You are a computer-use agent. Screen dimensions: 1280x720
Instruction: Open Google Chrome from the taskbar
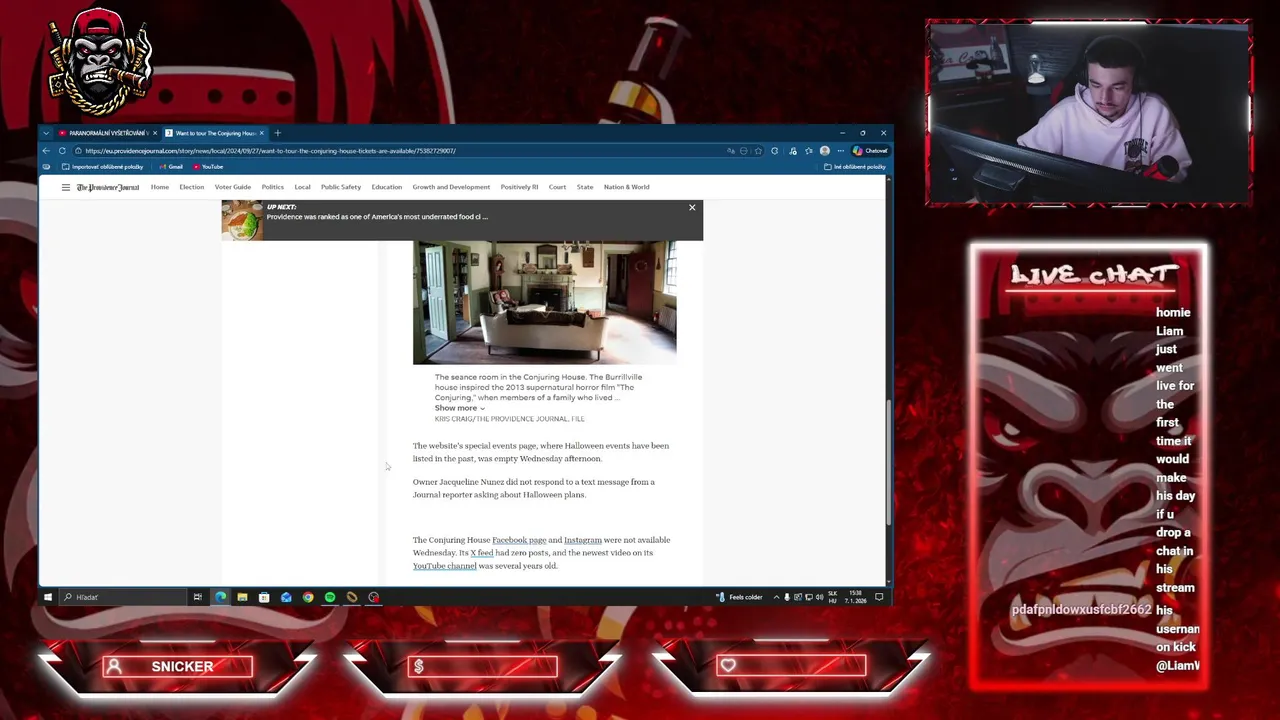pos(308,597)
